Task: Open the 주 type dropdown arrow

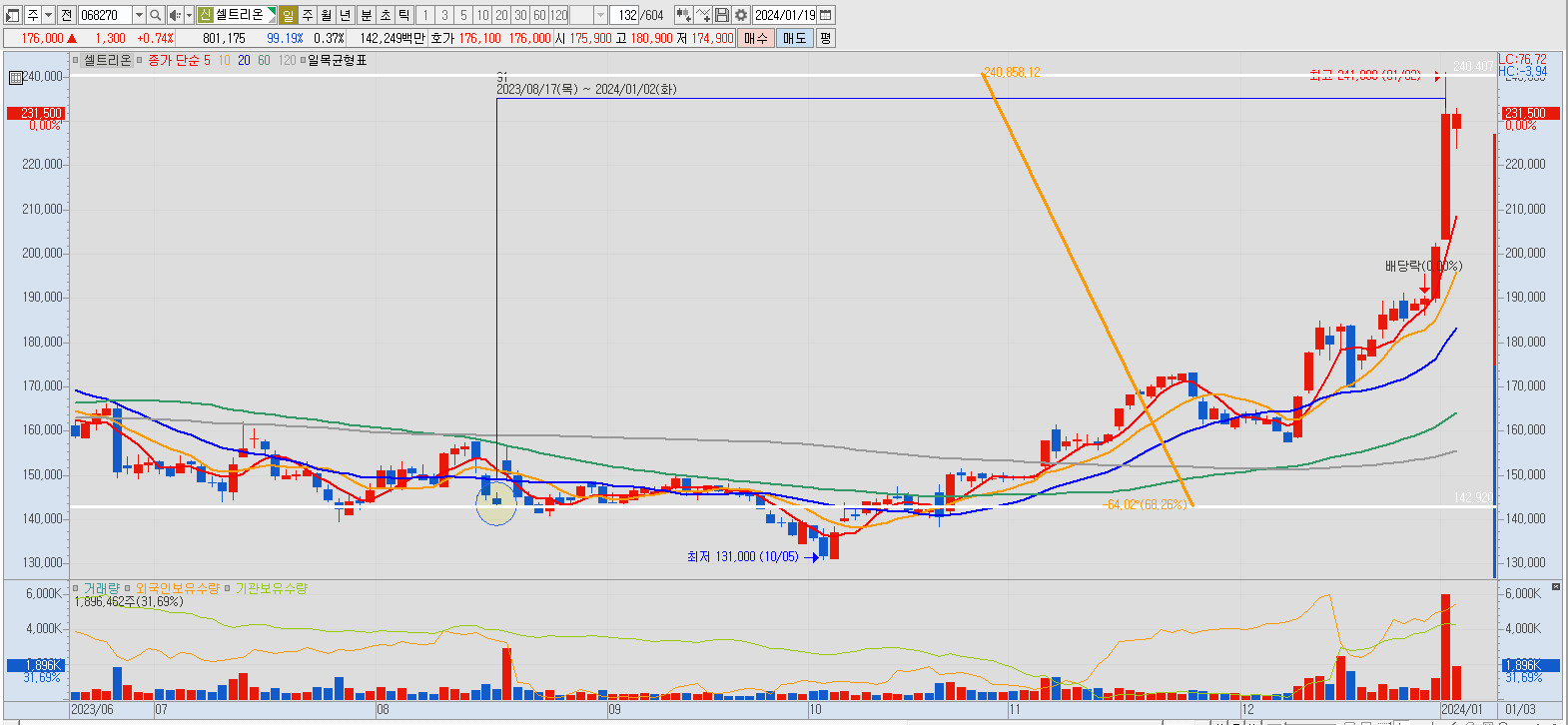Action: 48,15
